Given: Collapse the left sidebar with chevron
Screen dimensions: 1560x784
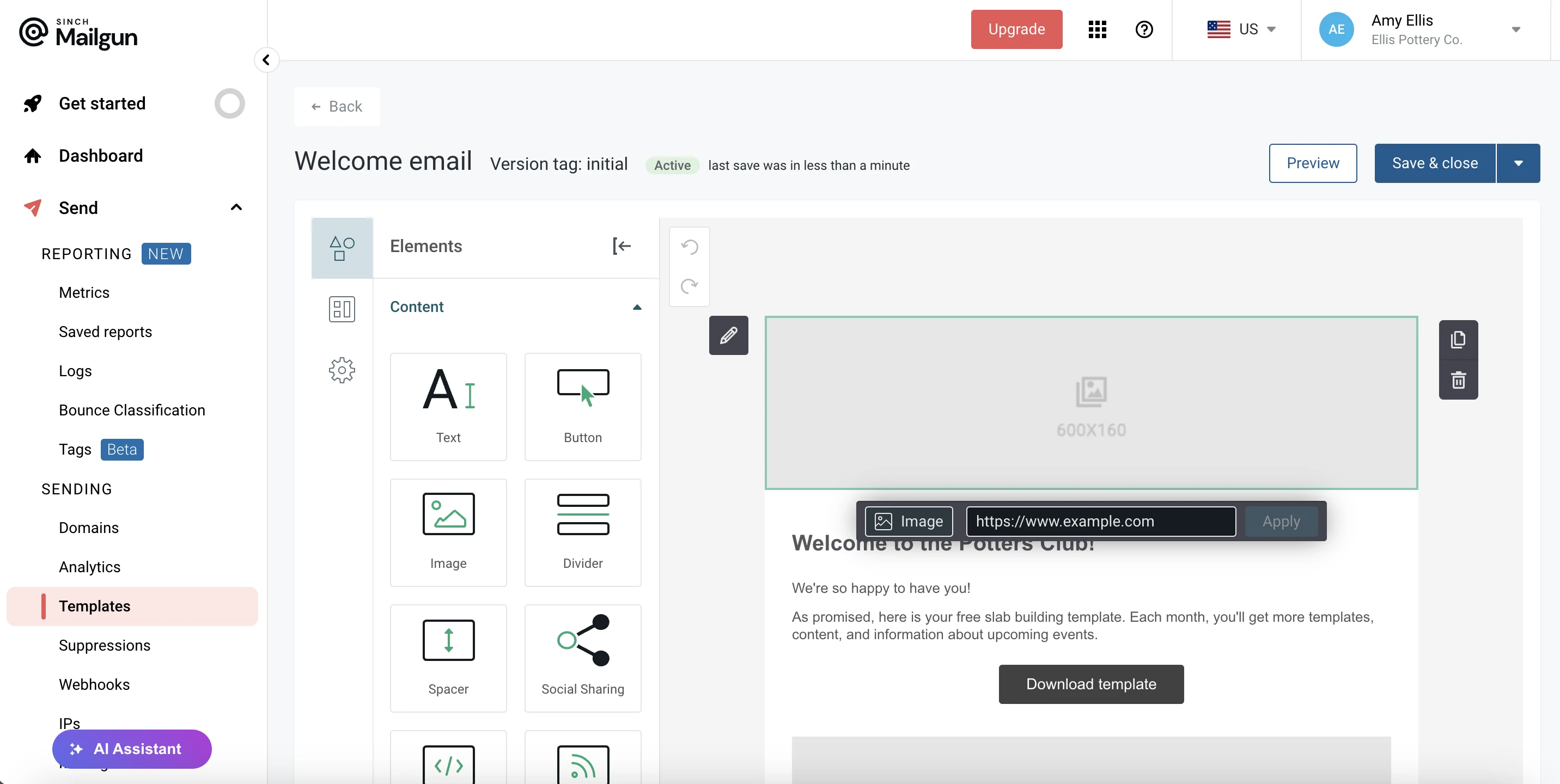Looking at the screenshot, I should [x=266, y=59].
